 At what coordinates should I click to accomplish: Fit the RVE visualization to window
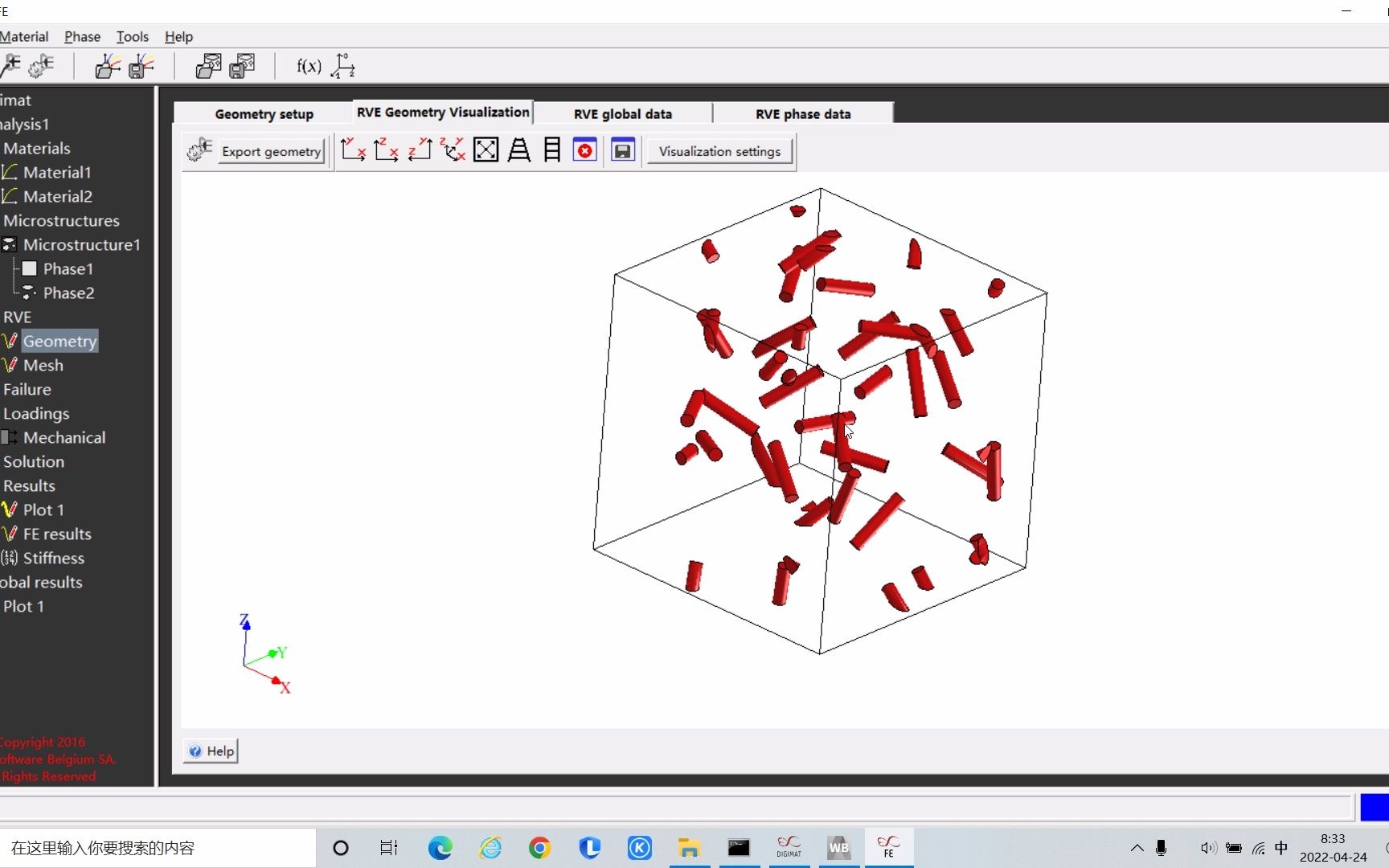point(486,149)
